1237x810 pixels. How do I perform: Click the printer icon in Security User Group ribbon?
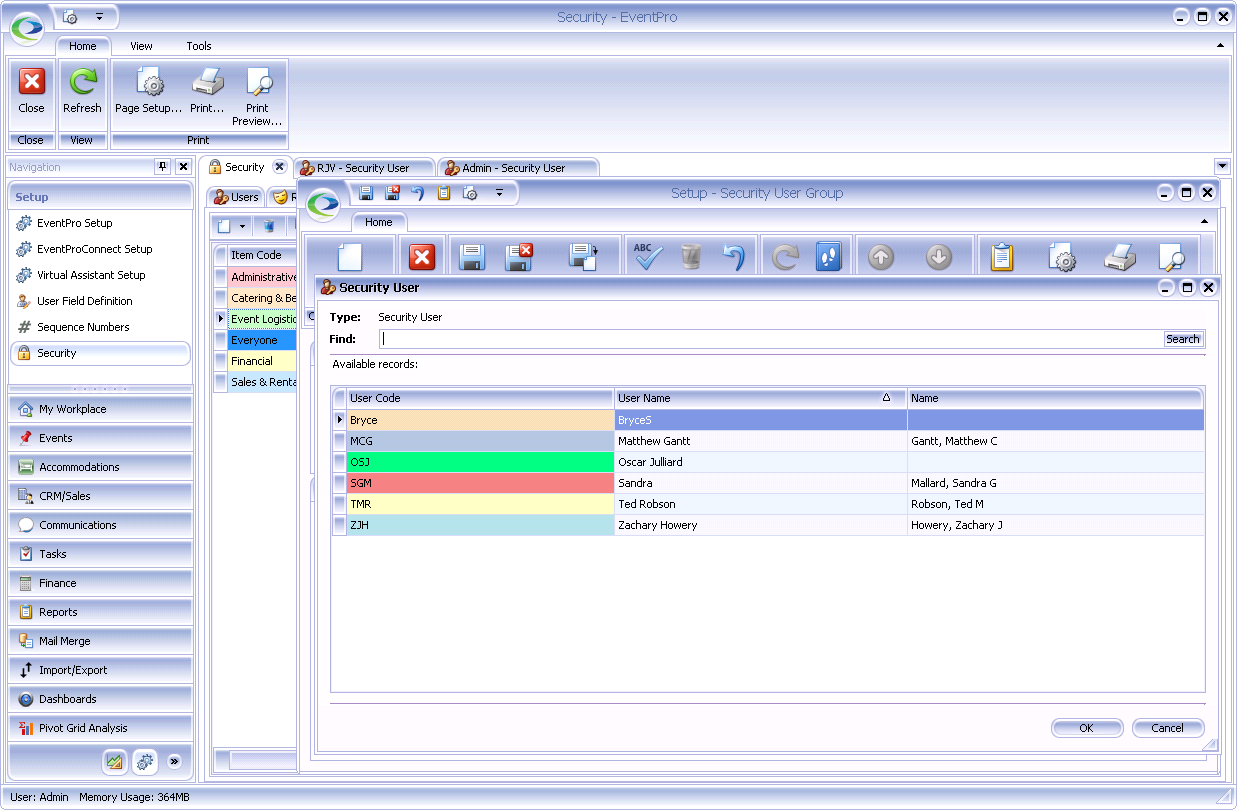pyautogui.click(x=1120, y=258)
